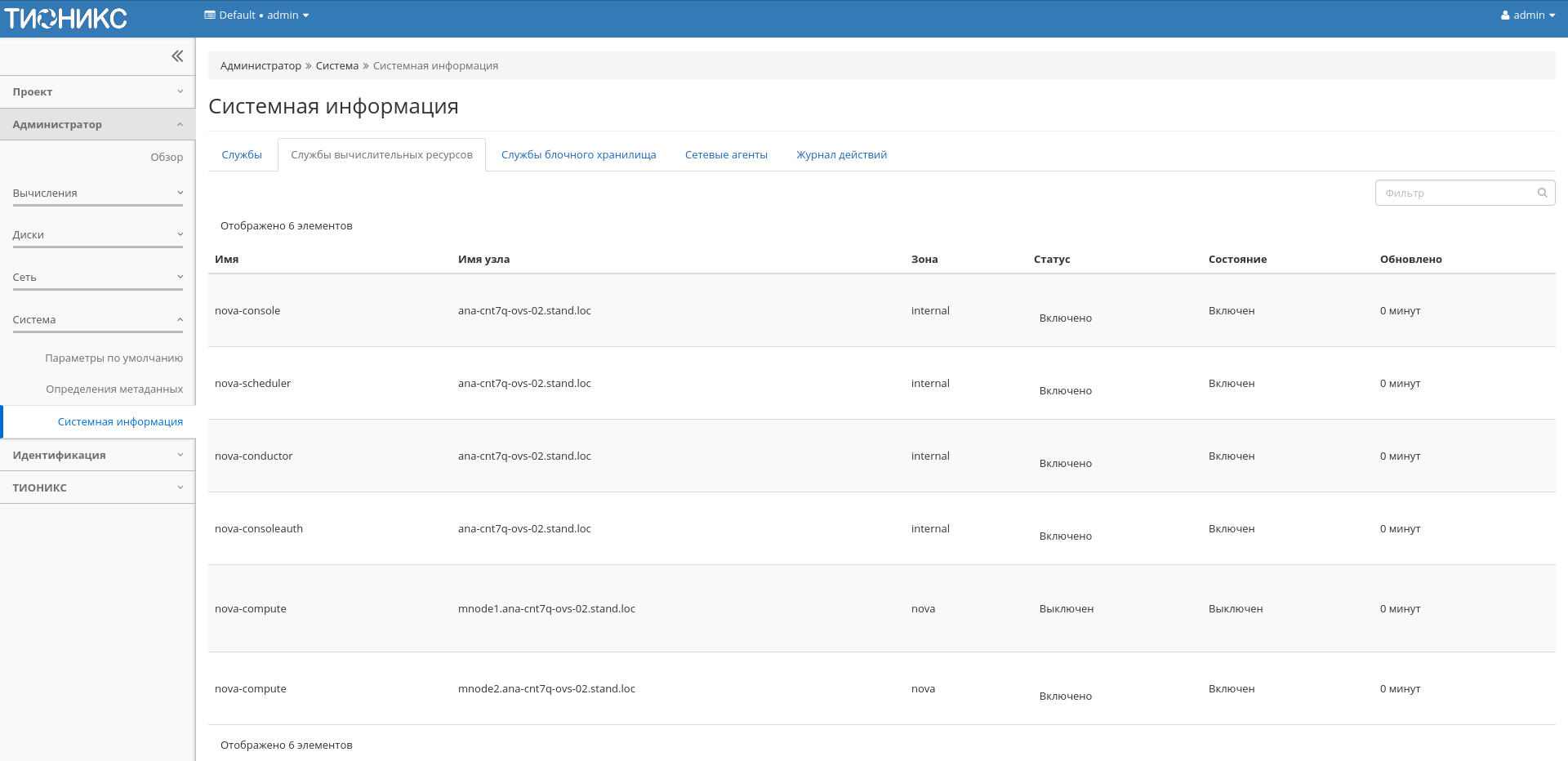Go to Обзор in sidebar

point(167,158)
